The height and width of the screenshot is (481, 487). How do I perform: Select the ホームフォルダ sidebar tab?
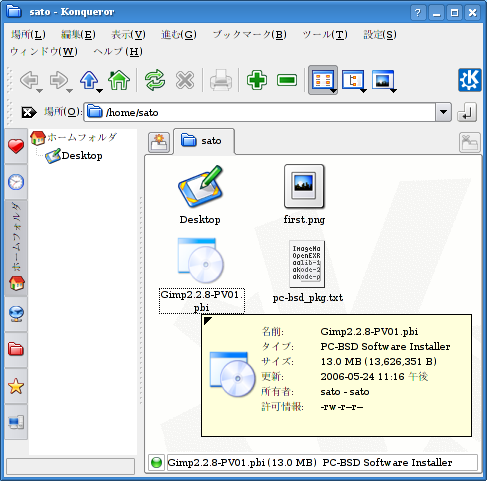tap(16, 248)
